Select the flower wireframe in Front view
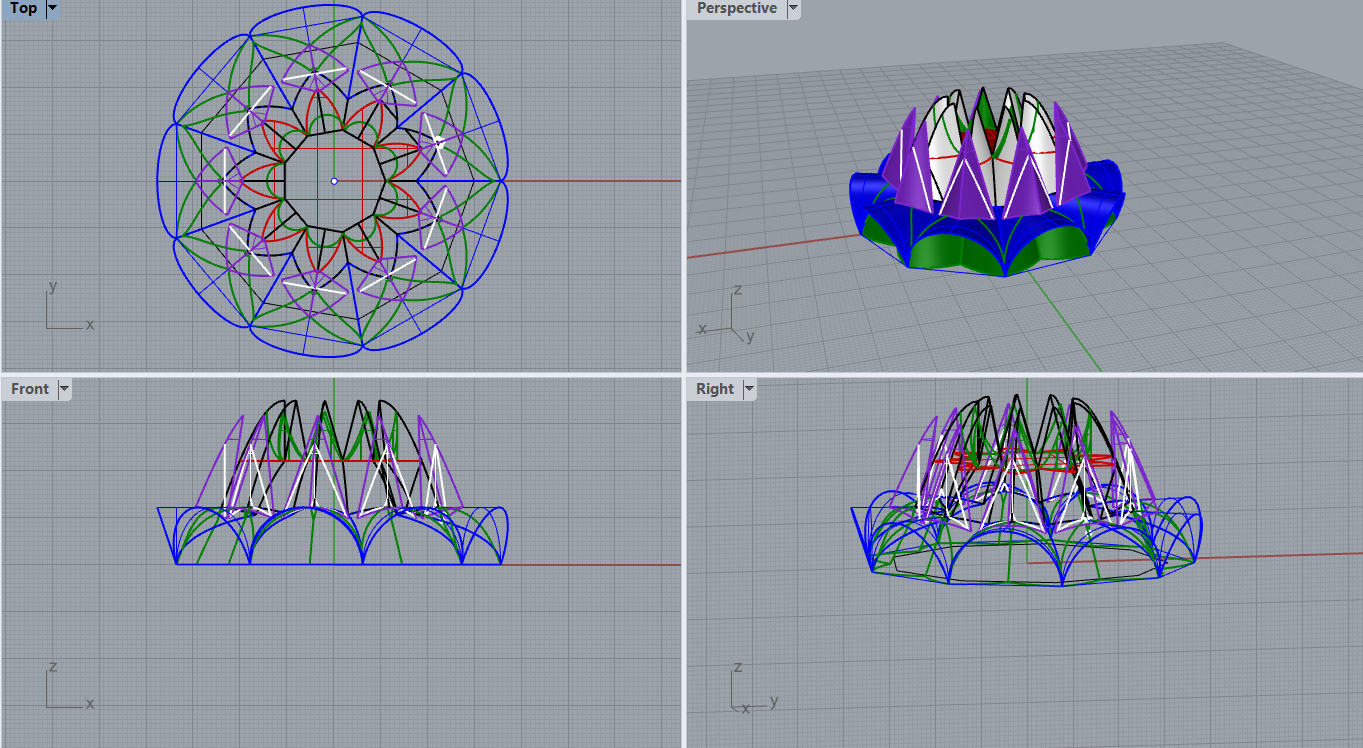The height and width of the screenshot is (748, 1363). tap(332, 482)
